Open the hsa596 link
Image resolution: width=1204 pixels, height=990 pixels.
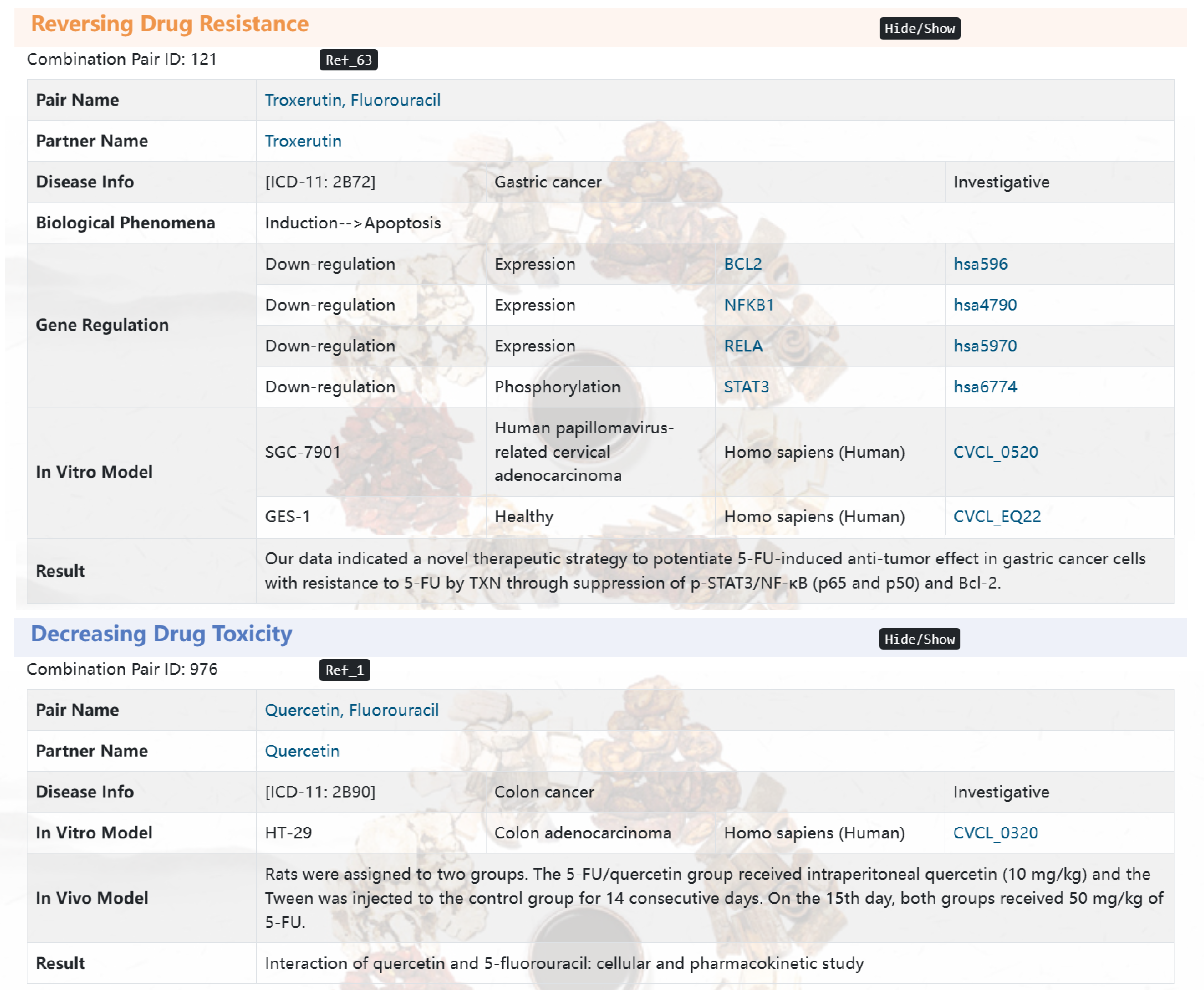980,264
